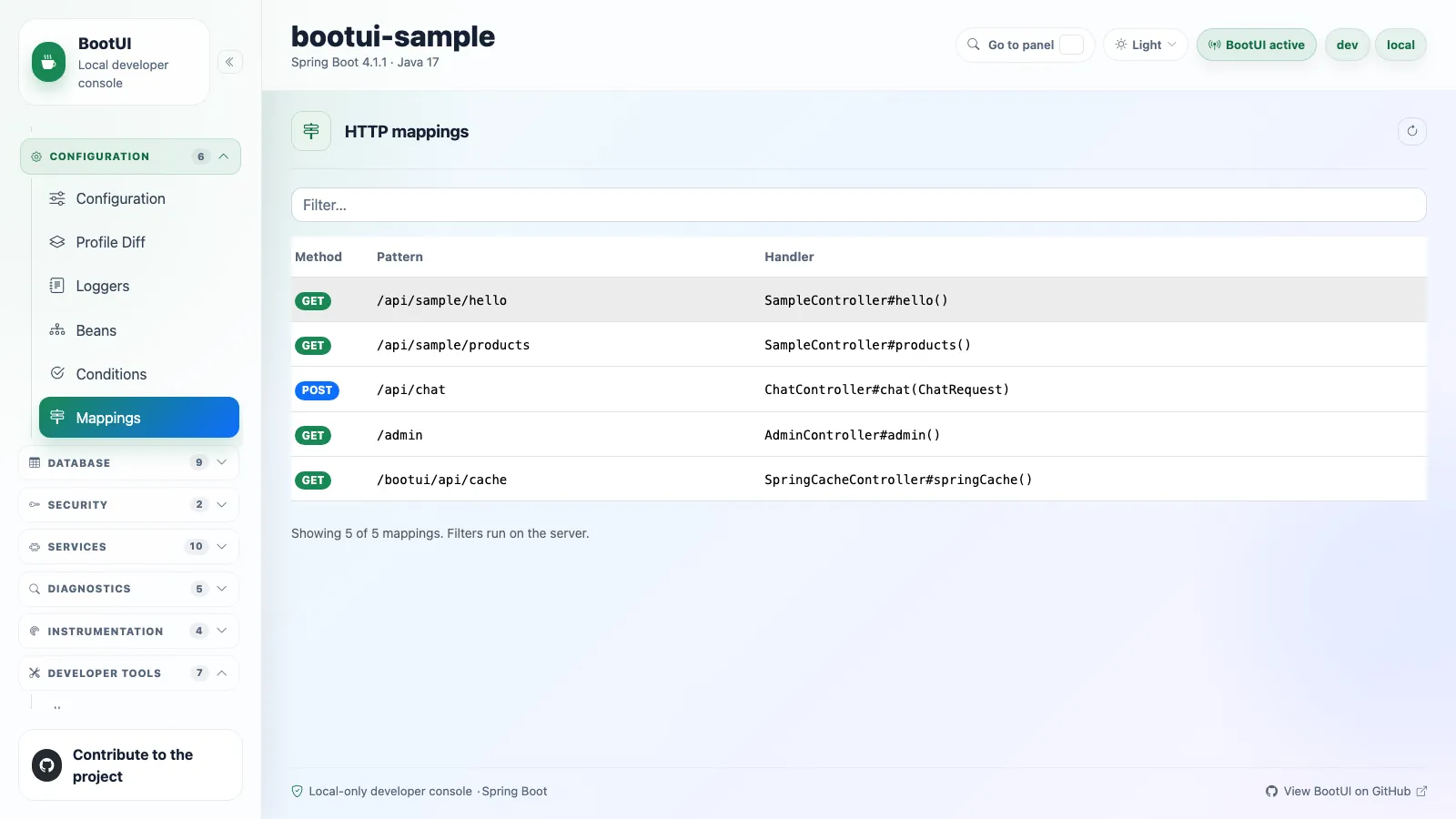1456x819 pixels.
Task: Collapse the Developer Tools section
Action: pyautogui.click(x=129, y=673)
